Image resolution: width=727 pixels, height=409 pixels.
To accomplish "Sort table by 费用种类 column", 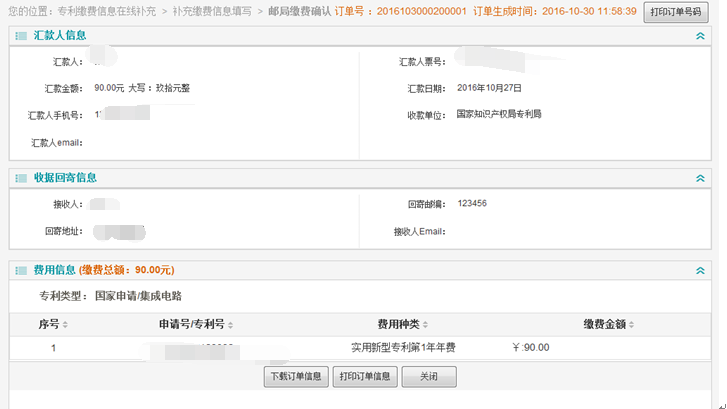I will pos(425,325).
